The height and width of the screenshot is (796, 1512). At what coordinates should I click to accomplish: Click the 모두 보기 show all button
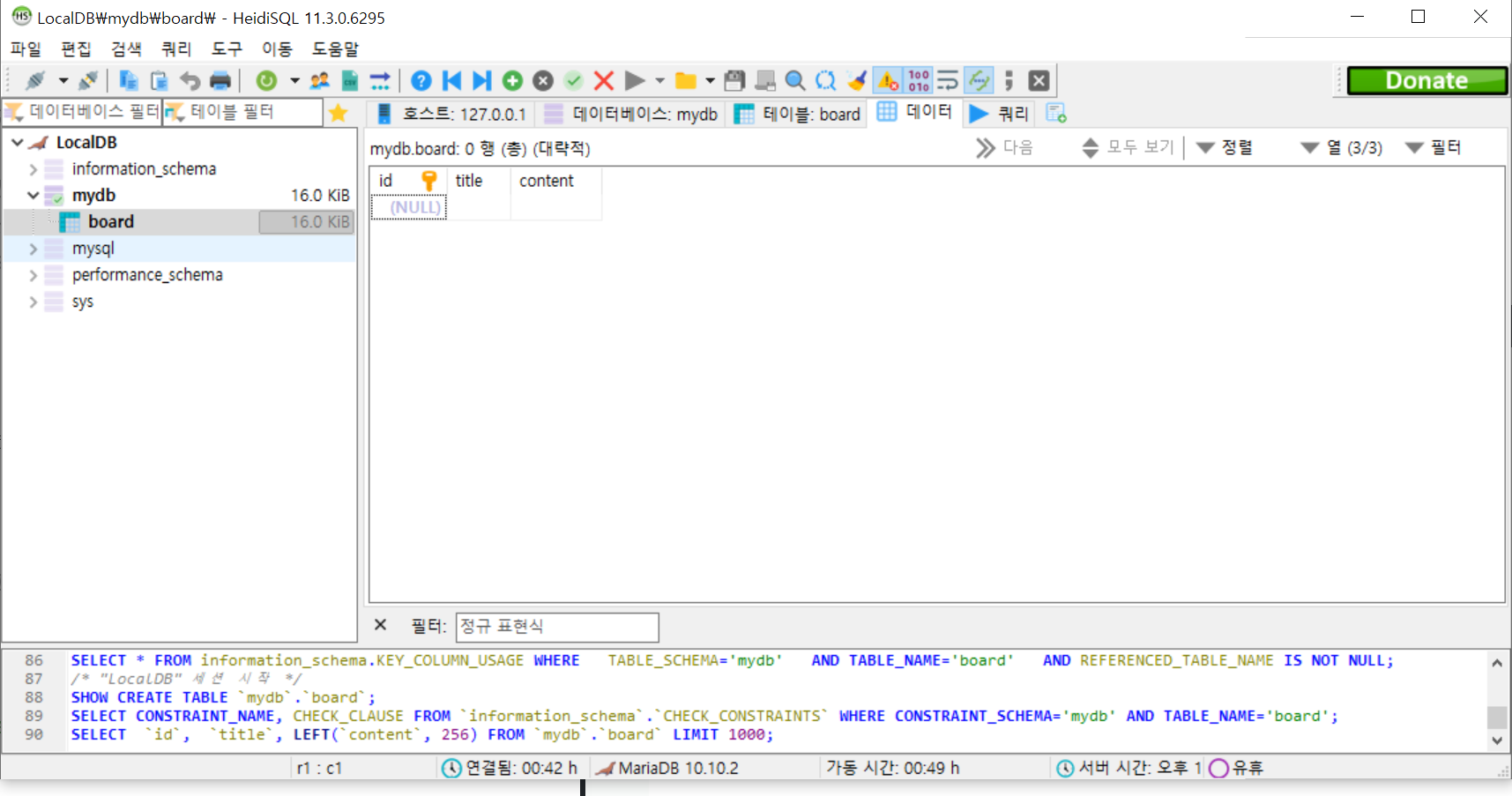pyautogui.click(x=1128, y=147)
